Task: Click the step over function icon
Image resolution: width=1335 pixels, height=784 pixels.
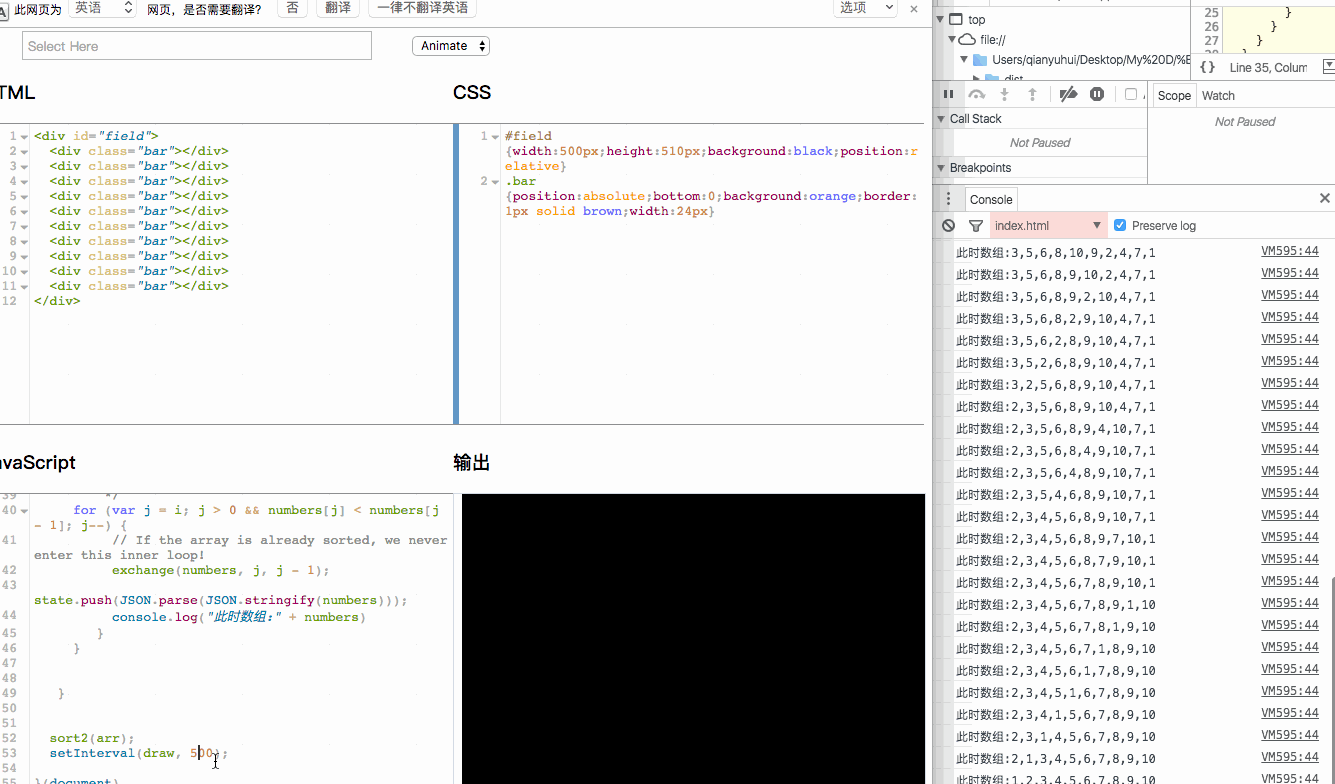Action: click(x=977, y=94)
